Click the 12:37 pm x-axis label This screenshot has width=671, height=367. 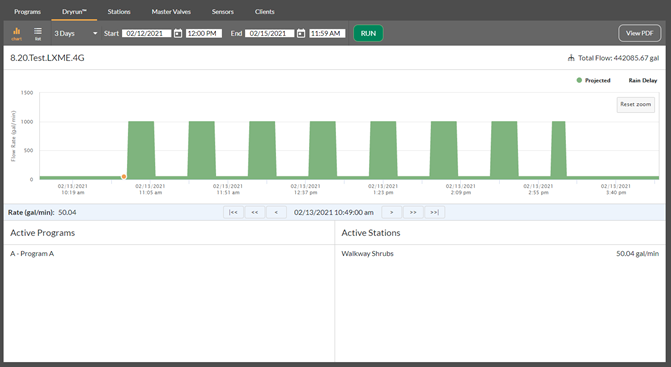click(305, 189)
